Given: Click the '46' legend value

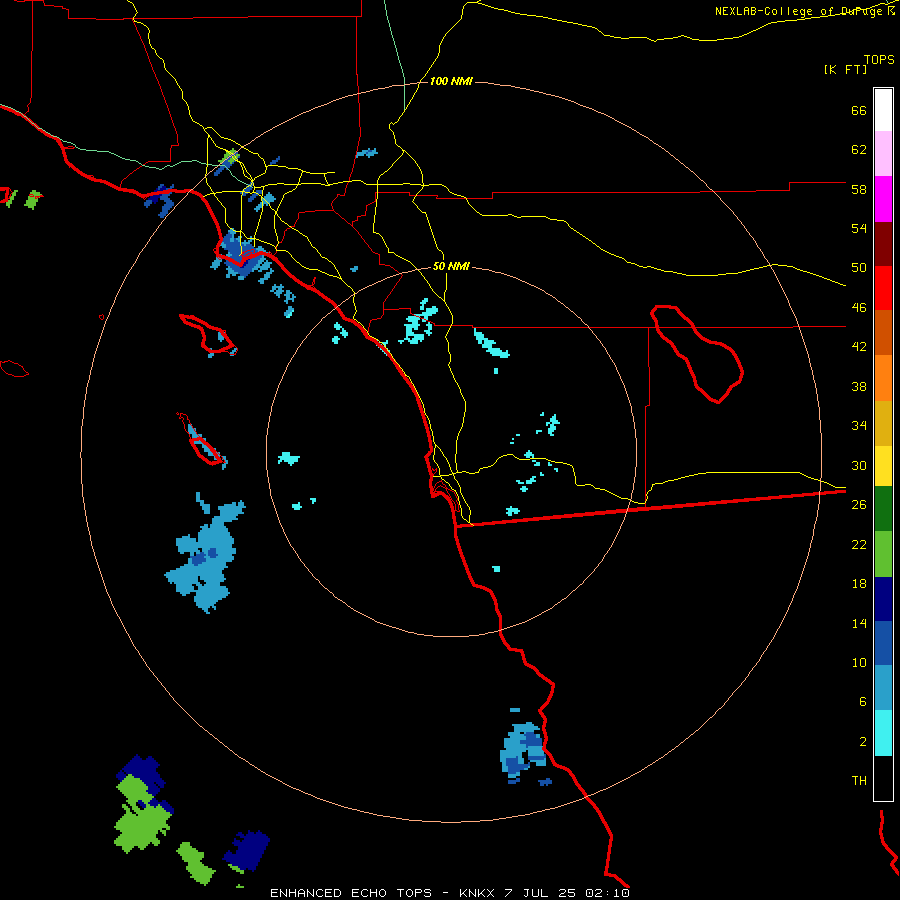Looking at the screenshot, I should coord(859,308).
